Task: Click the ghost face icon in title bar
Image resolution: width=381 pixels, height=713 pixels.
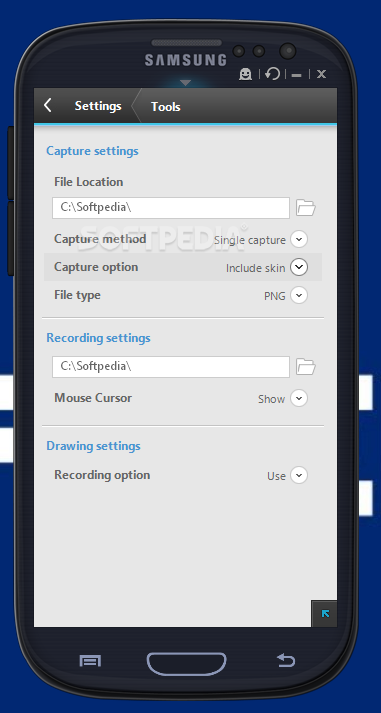Action: pyautogui.click(x=246, y=74)
